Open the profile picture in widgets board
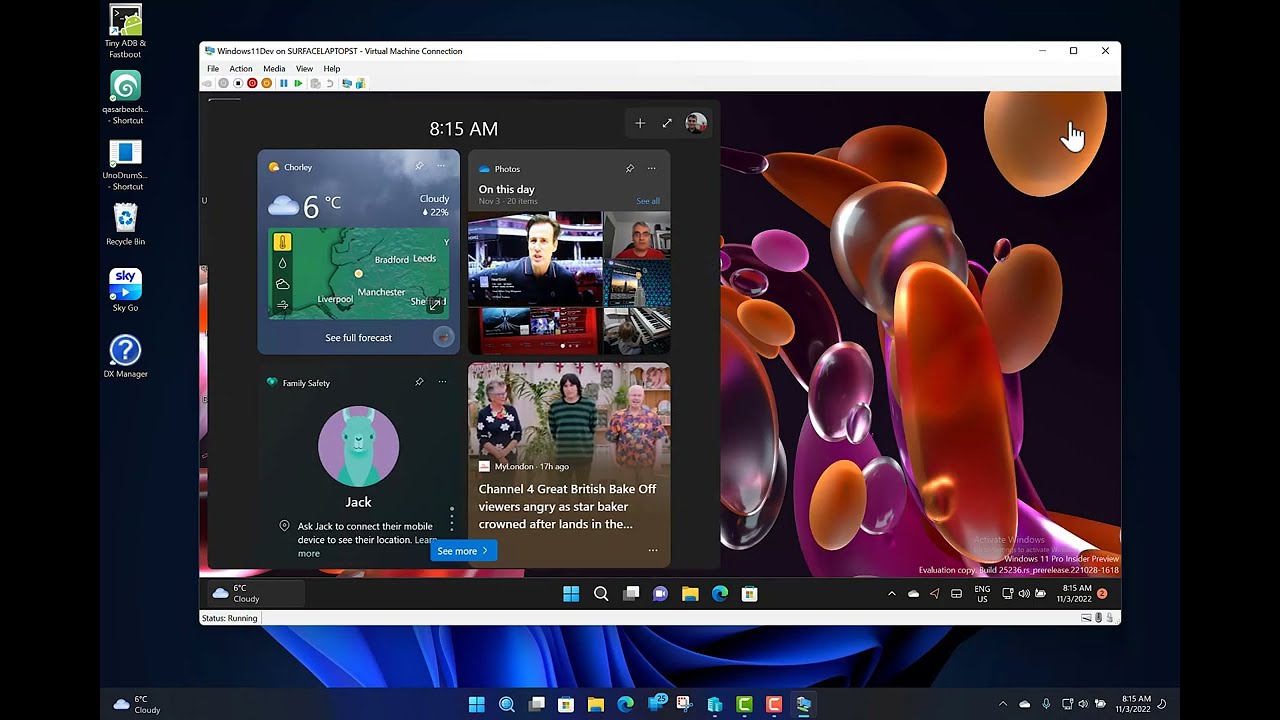The image size is (1280, 720). click(x=696, y=123)
